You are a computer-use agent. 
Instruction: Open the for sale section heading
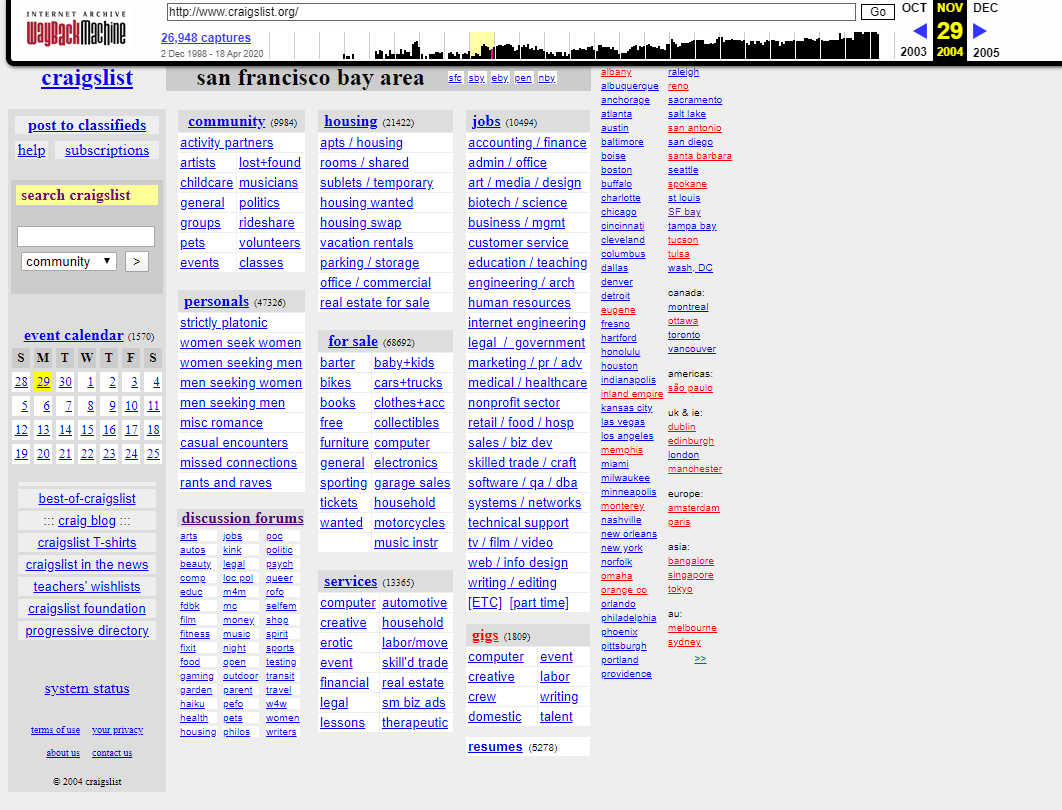353,341
